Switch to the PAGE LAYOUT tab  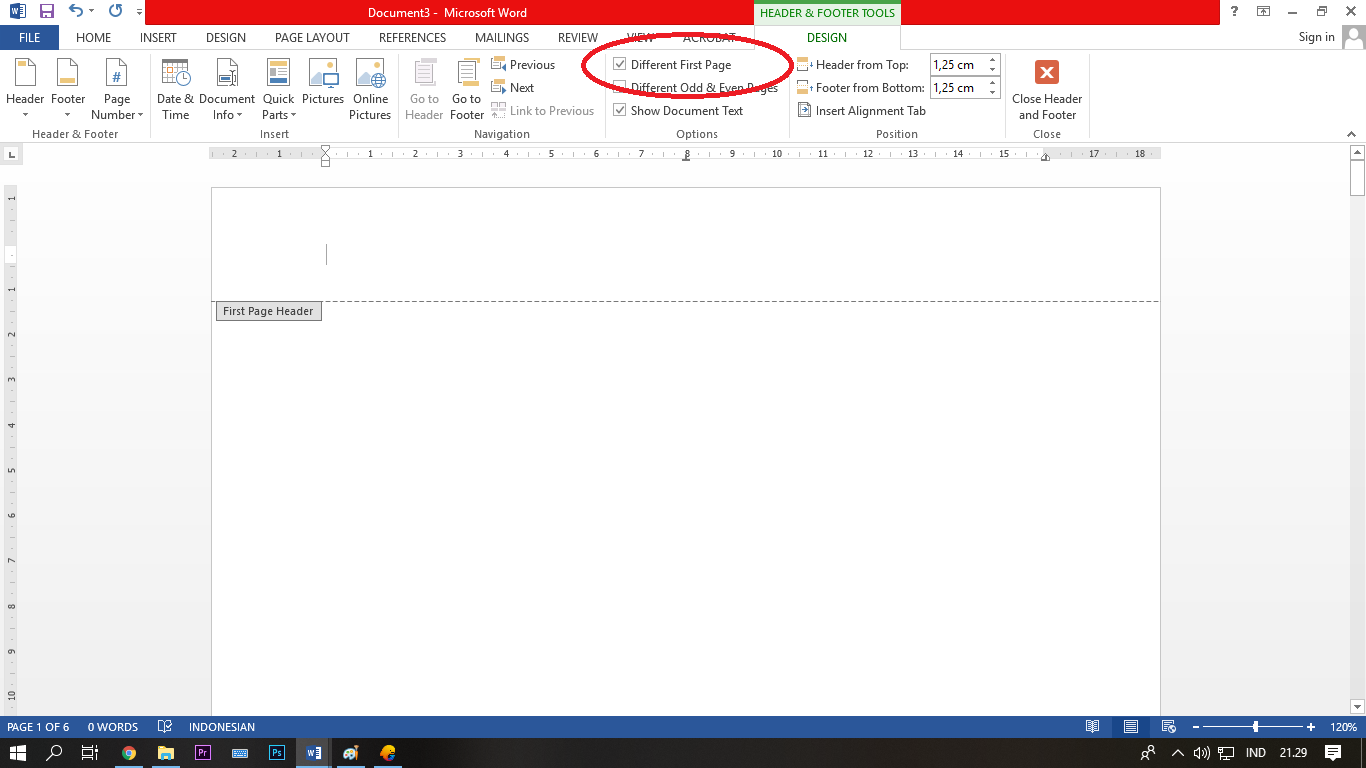click(312, 38)
